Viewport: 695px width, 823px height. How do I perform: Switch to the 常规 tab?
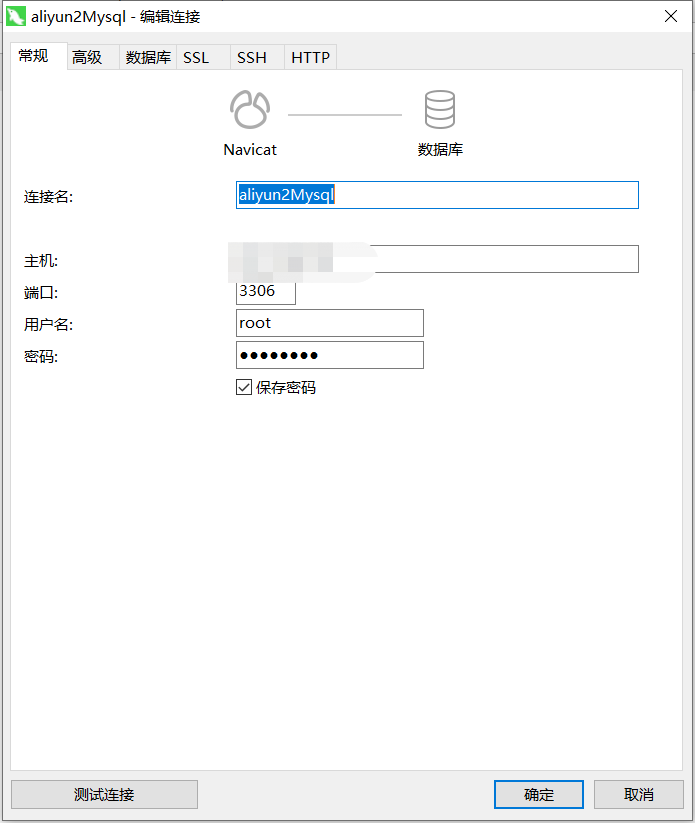click(x=39, y=56)
